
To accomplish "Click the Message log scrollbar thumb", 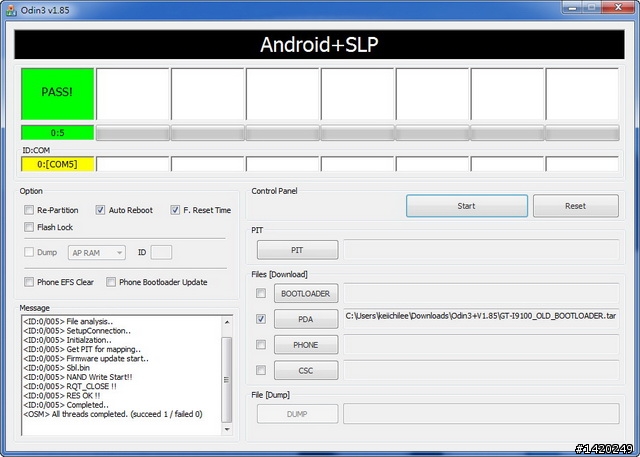I will tap(227, 379).
